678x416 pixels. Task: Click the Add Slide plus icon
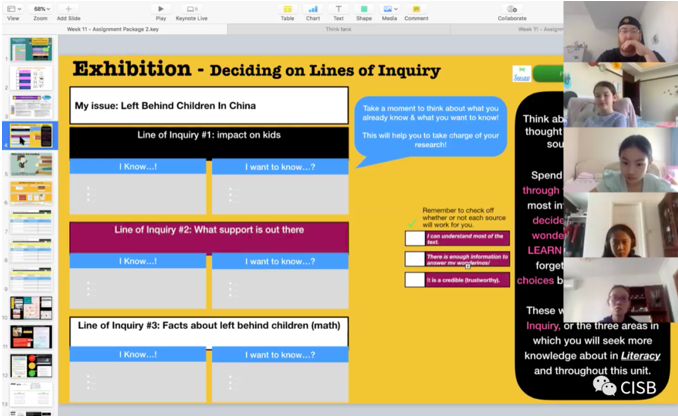tap(68, 9)
